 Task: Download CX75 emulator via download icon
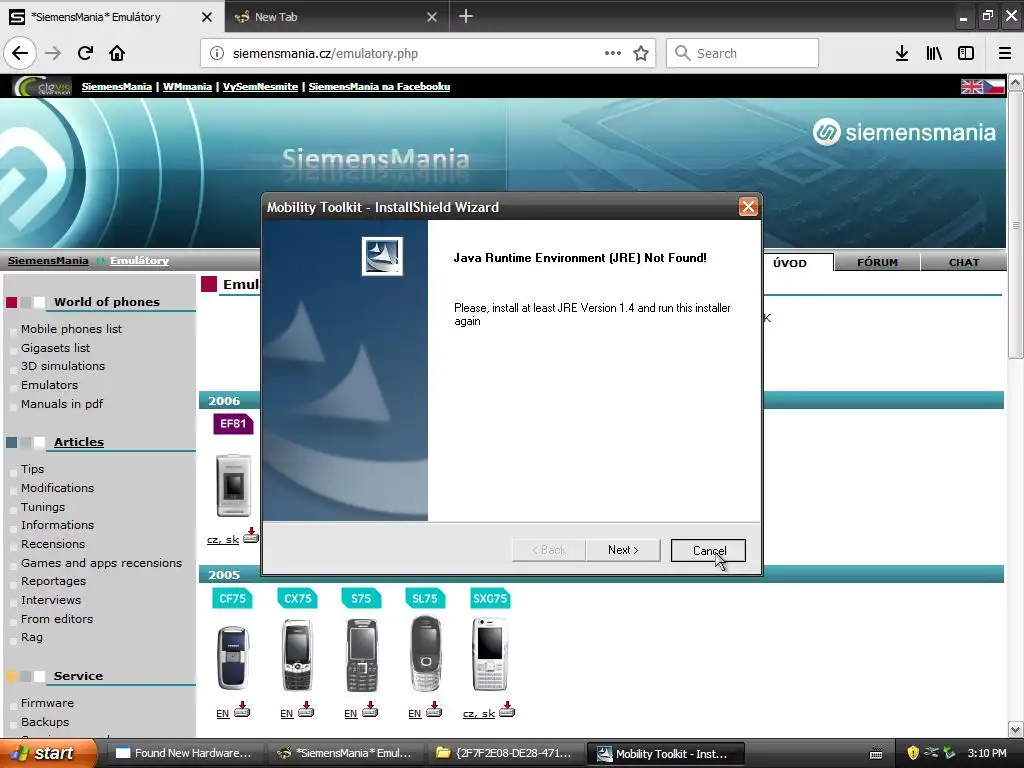click(x=306, y=709)
